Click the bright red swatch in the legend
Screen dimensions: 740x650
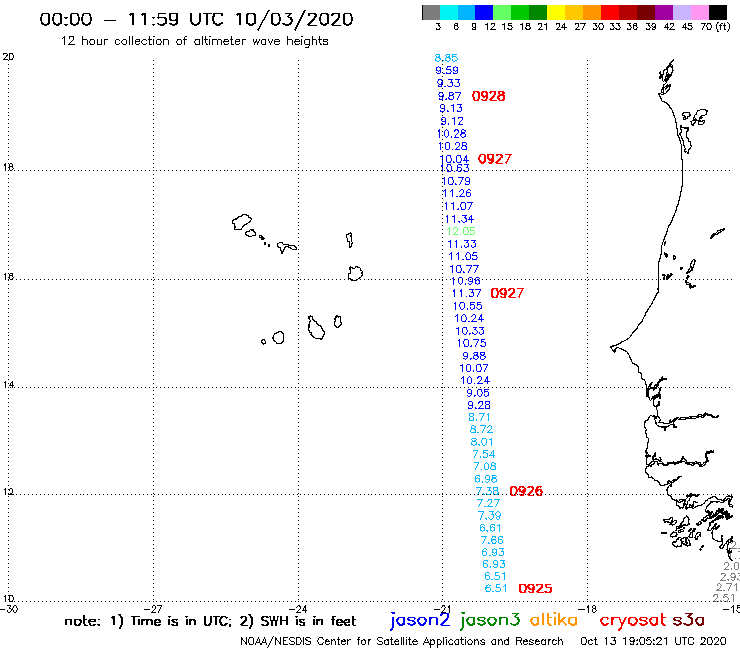(x=610, y=12)
